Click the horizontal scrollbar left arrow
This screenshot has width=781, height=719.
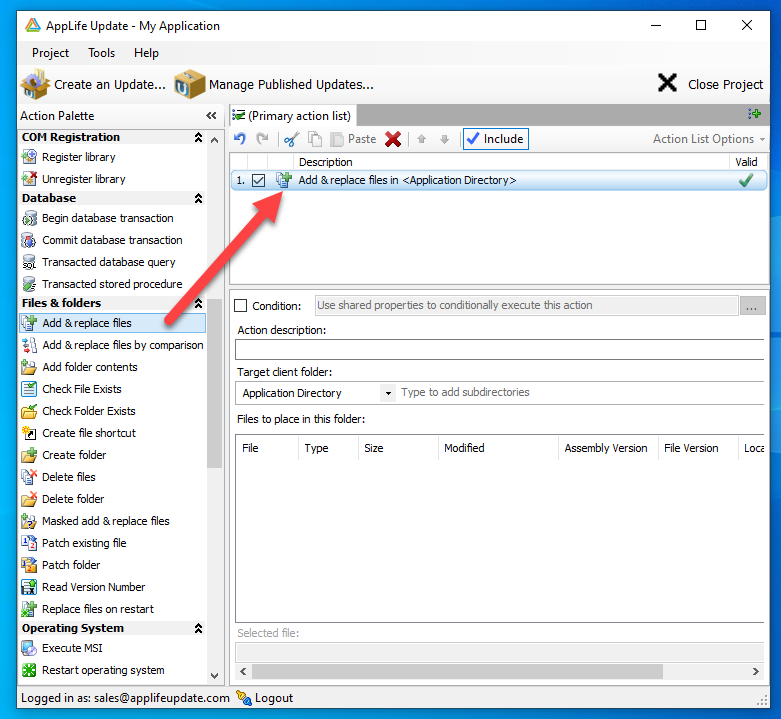click(243, 671)
